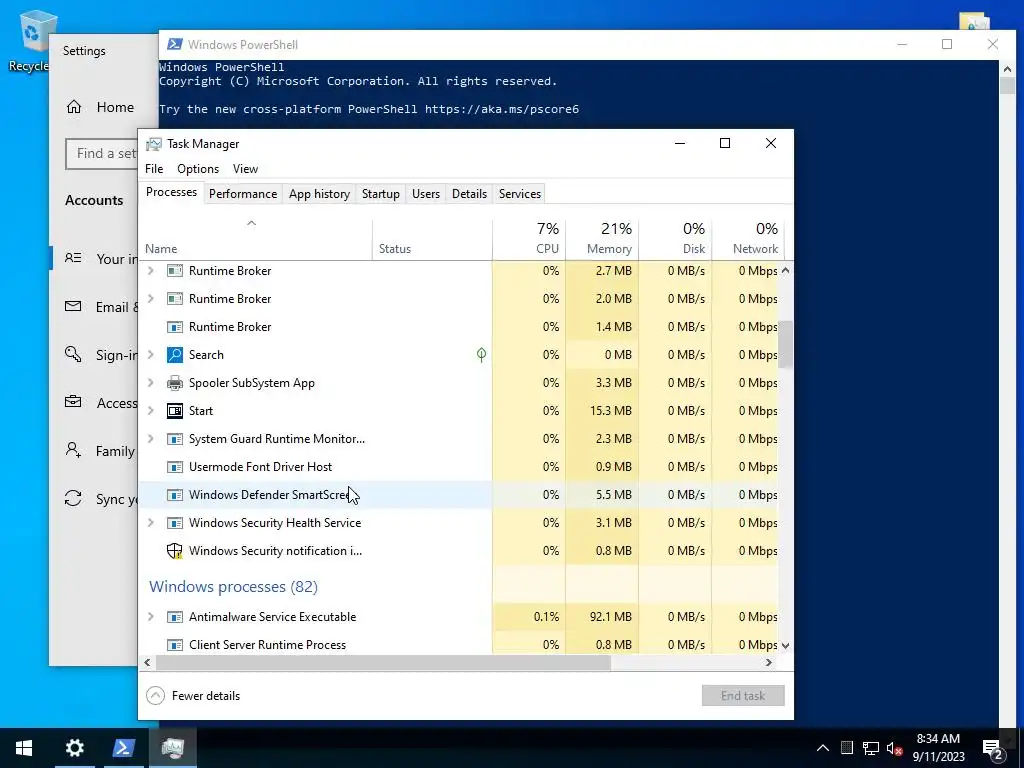Expand the Windows Security Health Service row
Image resolution: width=1024 pixels, height=768 pixels.
point(151,523)
